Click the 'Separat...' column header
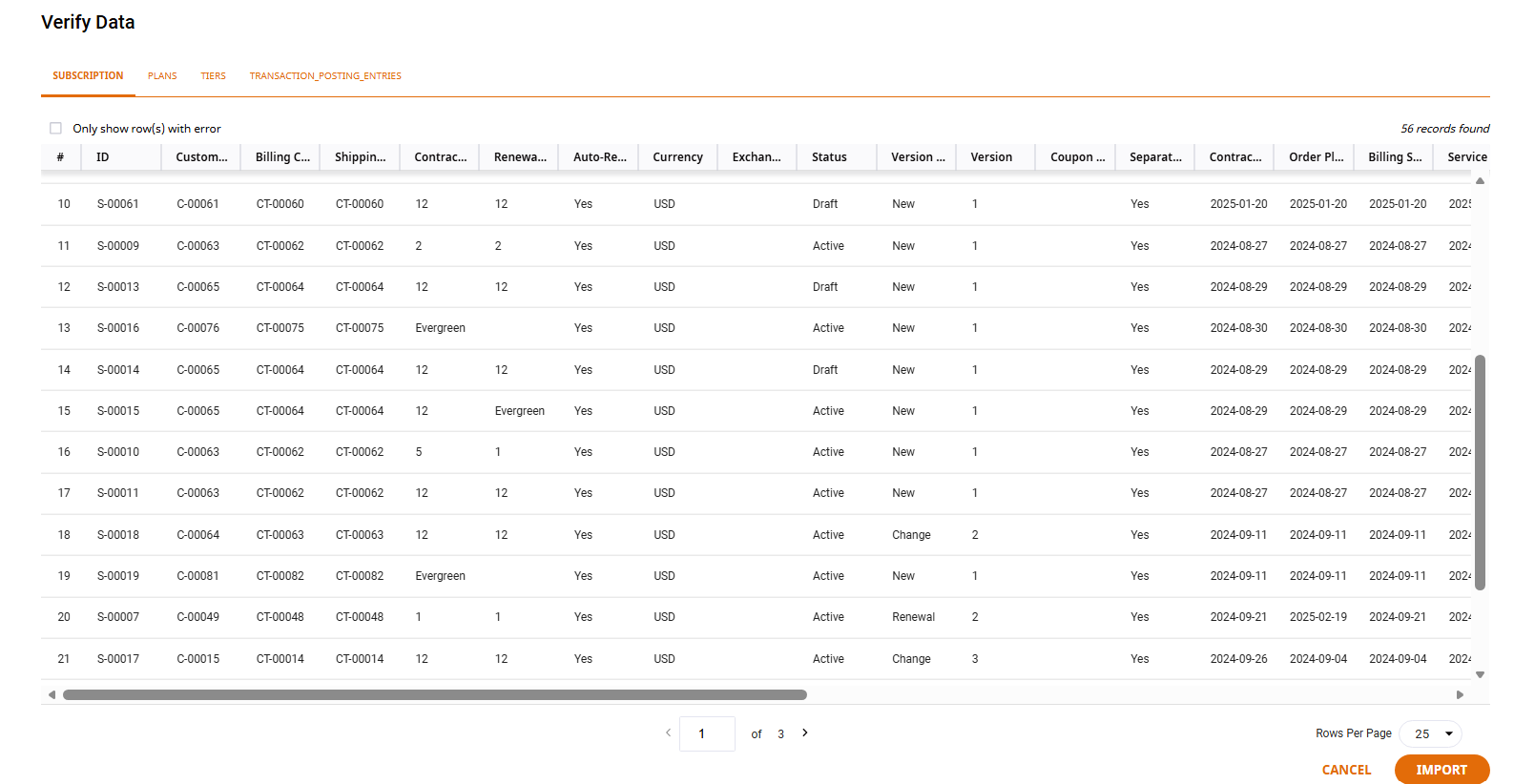This screenshot has width=1514, height=784. 1154,157
